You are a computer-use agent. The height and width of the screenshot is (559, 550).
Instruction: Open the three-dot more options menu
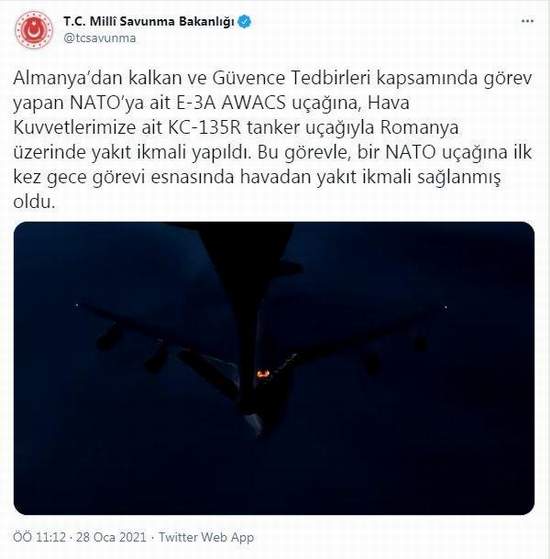coord(528,21)
